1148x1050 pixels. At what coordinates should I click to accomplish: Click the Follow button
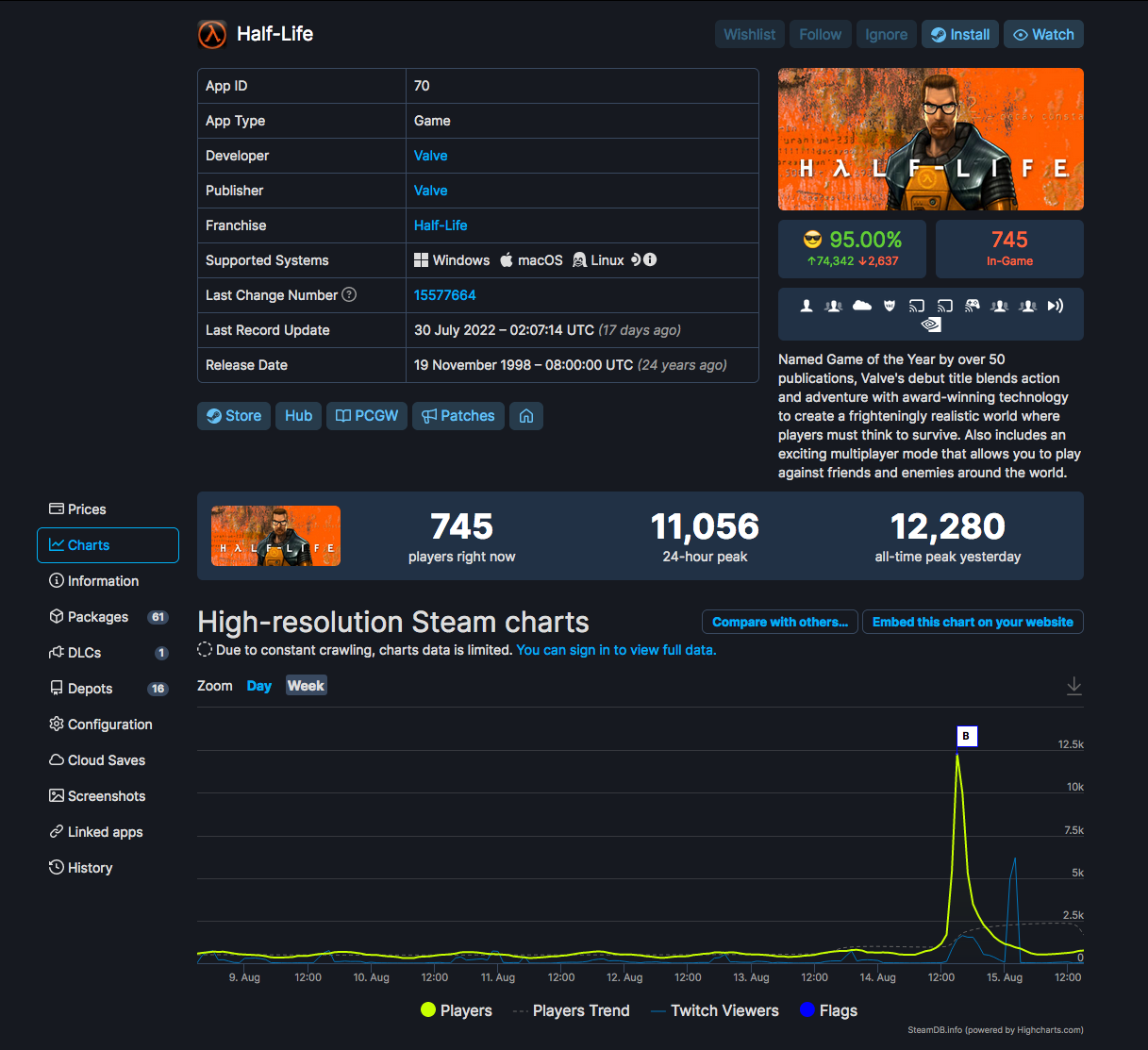pos(821,35)
